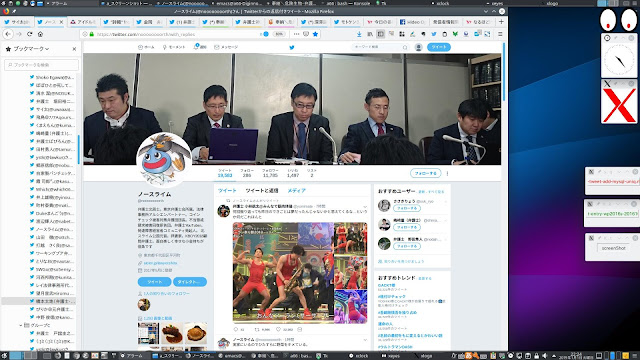This screenshot has height=360, width=640.
Task: Follow the second suggested user 梅村優
Action: point(407,227)
